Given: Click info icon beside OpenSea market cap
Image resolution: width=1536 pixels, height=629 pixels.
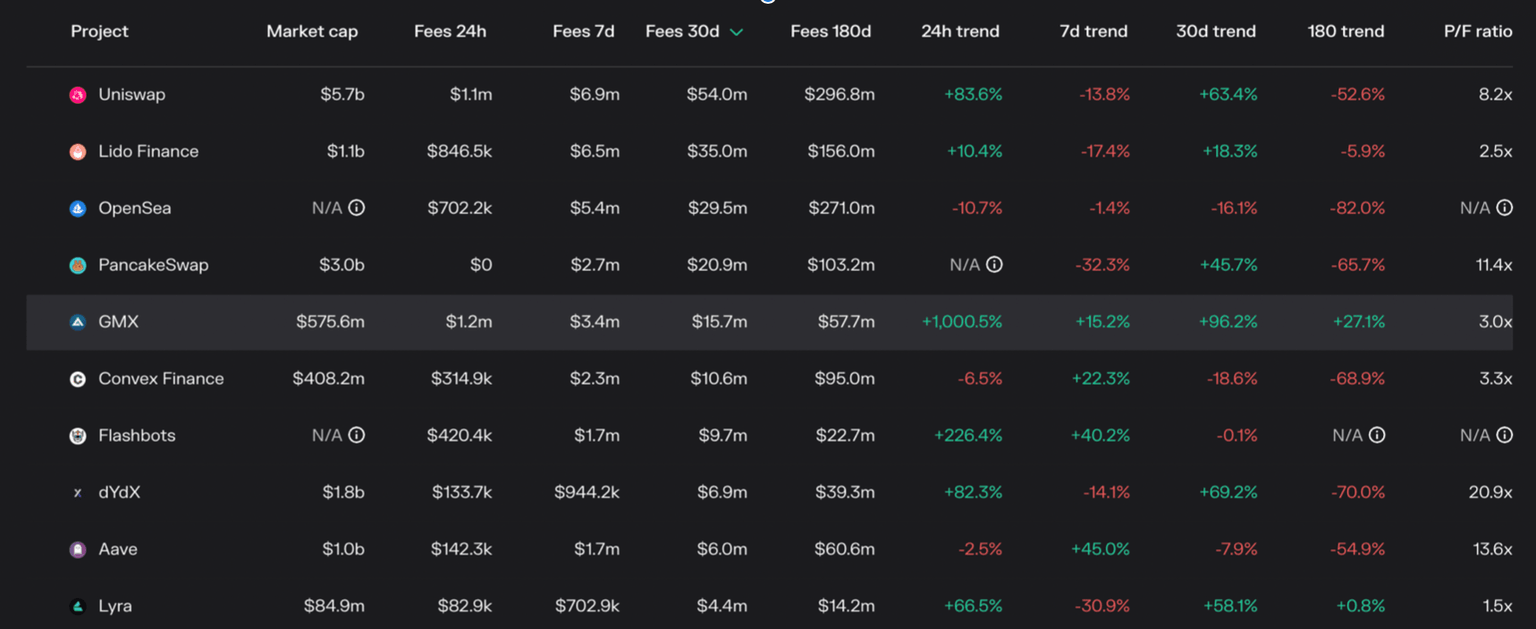Looking at the screenshot, I should coord(356,208).
